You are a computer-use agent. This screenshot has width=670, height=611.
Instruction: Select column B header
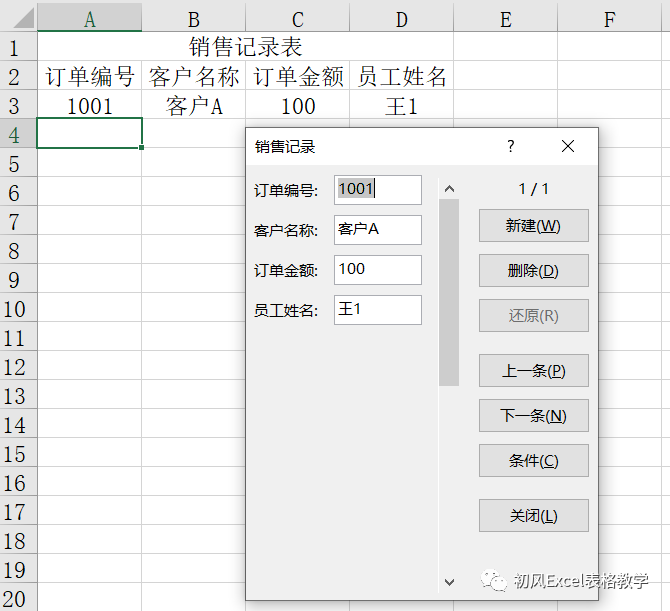click(194, 19)
